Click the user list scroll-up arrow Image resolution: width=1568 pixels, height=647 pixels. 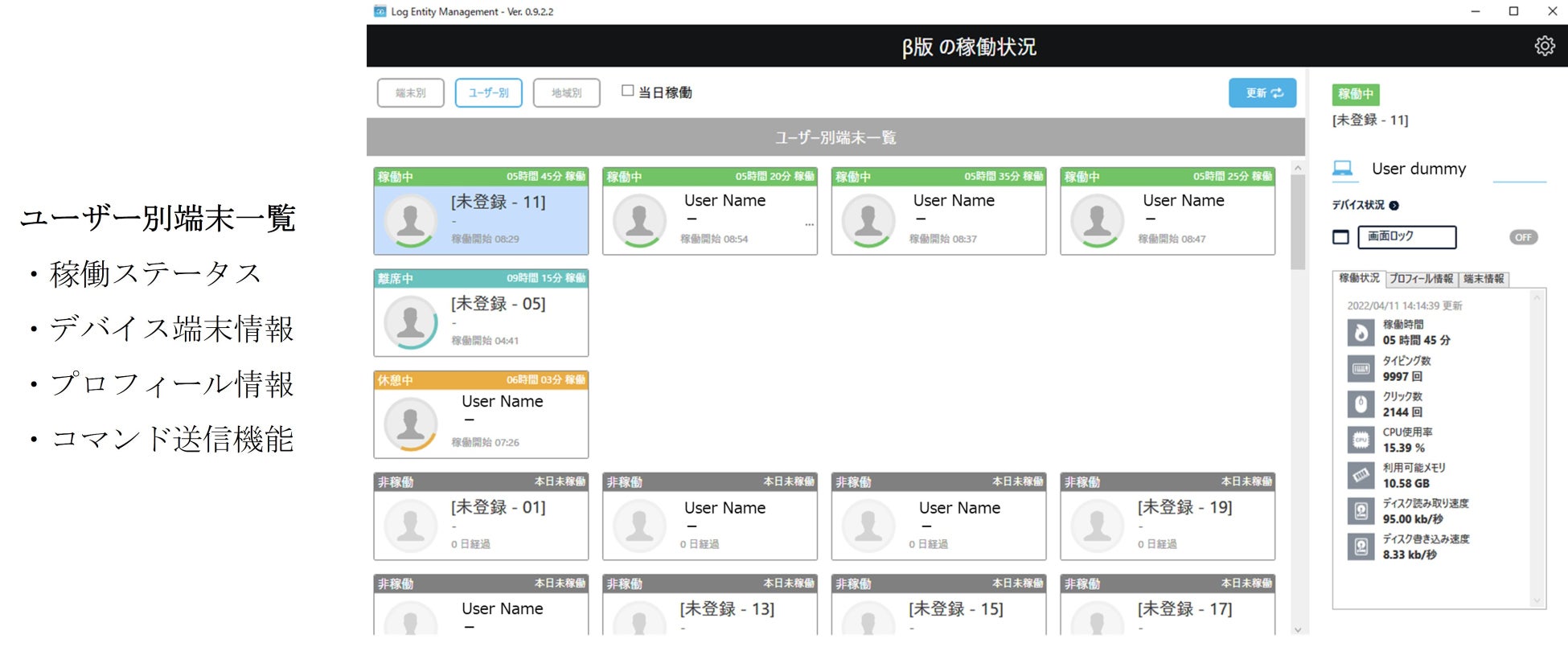[x=1298, y=167]
